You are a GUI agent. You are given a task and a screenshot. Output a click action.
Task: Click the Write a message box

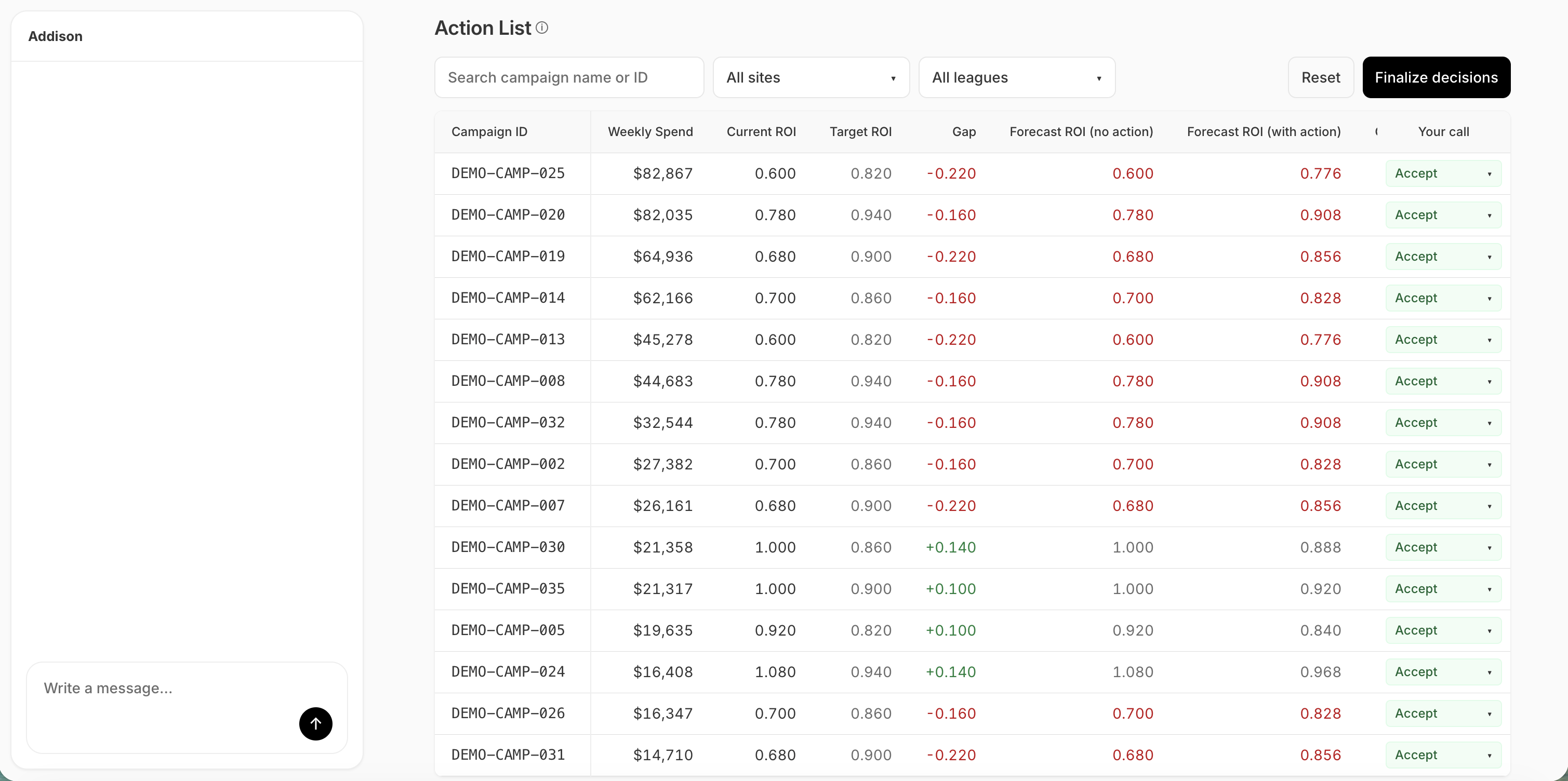(187, 707)
